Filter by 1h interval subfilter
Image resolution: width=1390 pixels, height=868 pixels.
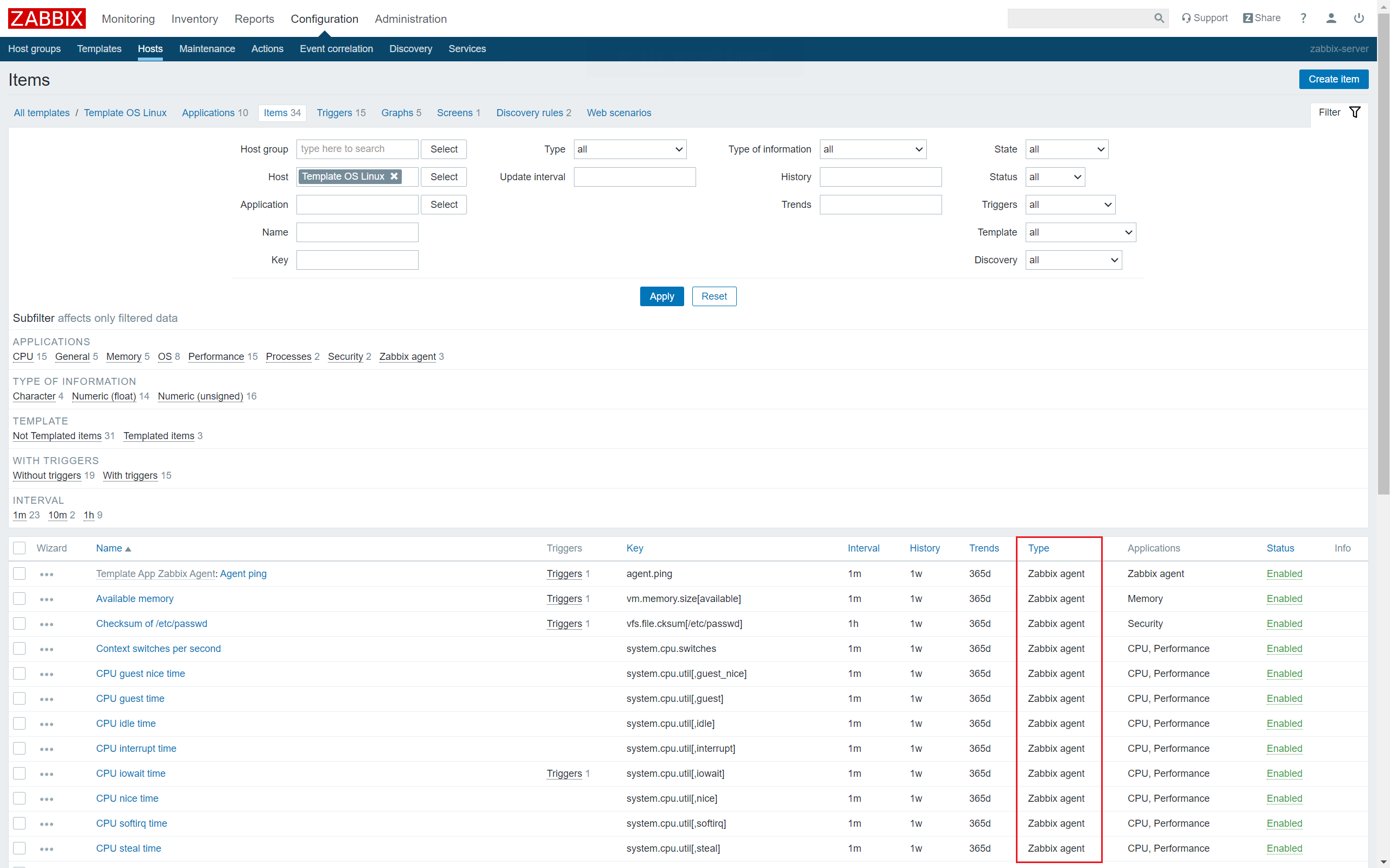(x=89, y=515)
